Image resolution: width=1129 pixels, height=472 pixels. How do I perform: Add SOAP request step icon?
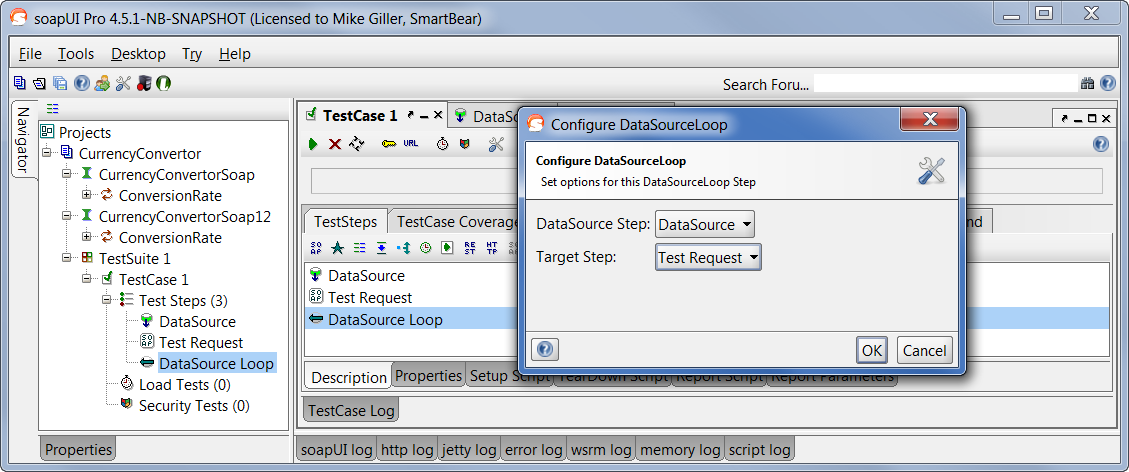[315, 248]
